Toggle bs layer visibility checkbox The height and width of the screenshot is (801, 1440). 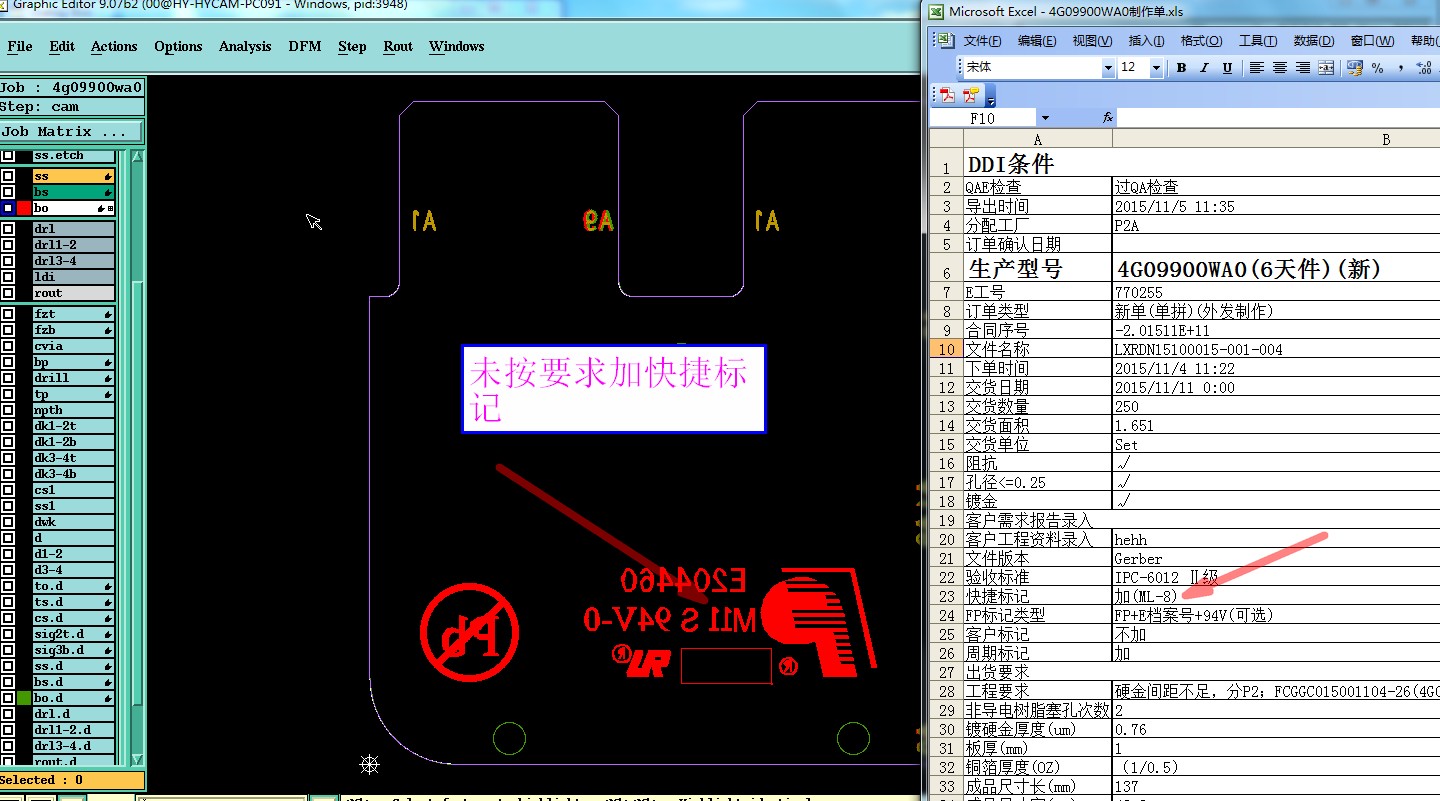coord(8,192)
